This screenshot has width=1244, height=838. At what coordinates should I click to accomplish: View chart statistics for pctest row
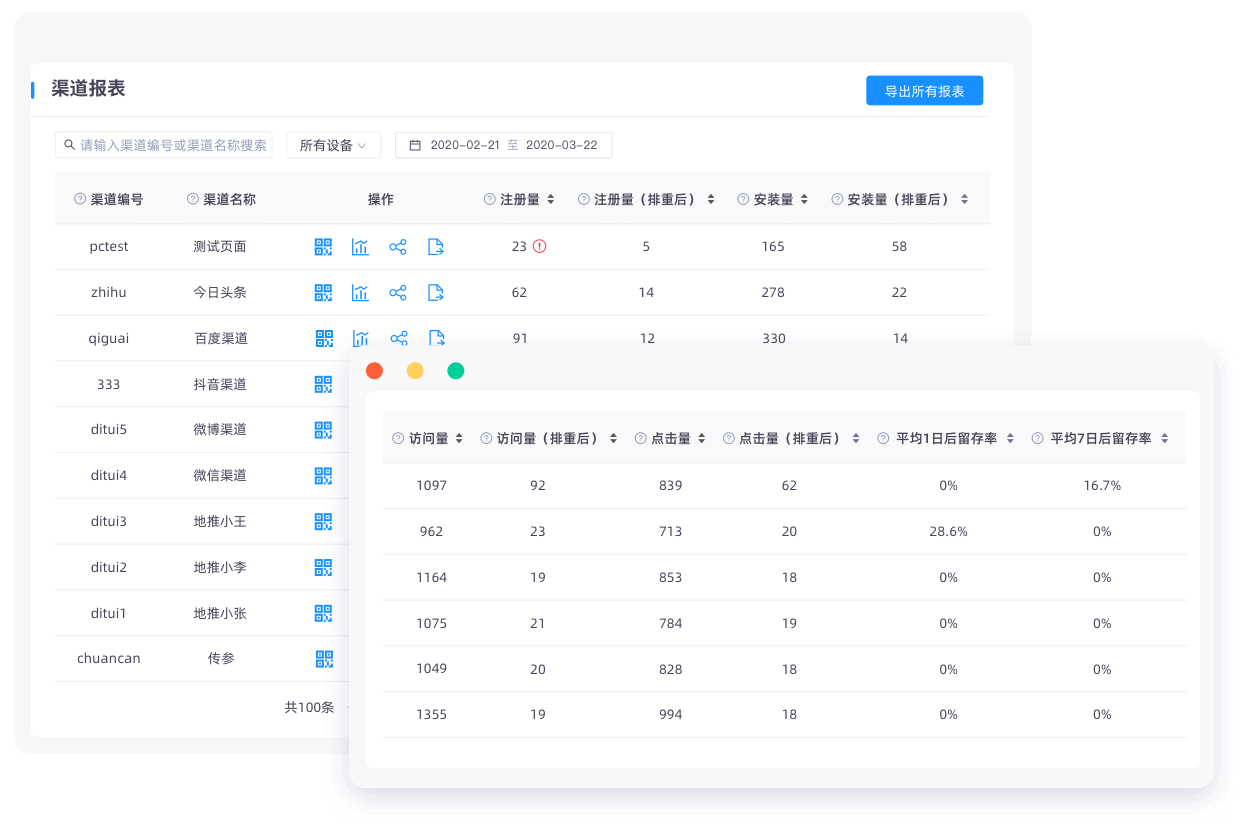pyautogui.click(x=360, y=247)
